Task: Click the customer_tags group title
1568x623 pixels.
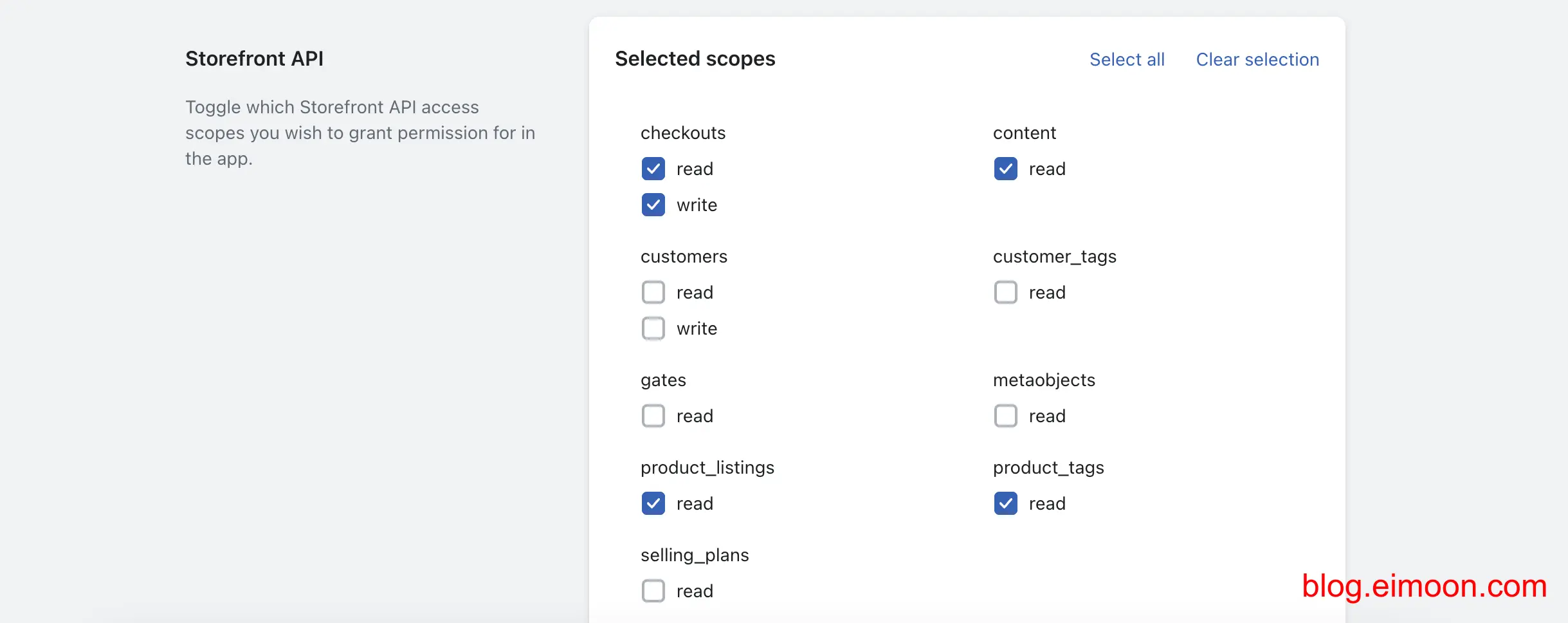Action: [x=1054, y=256]
